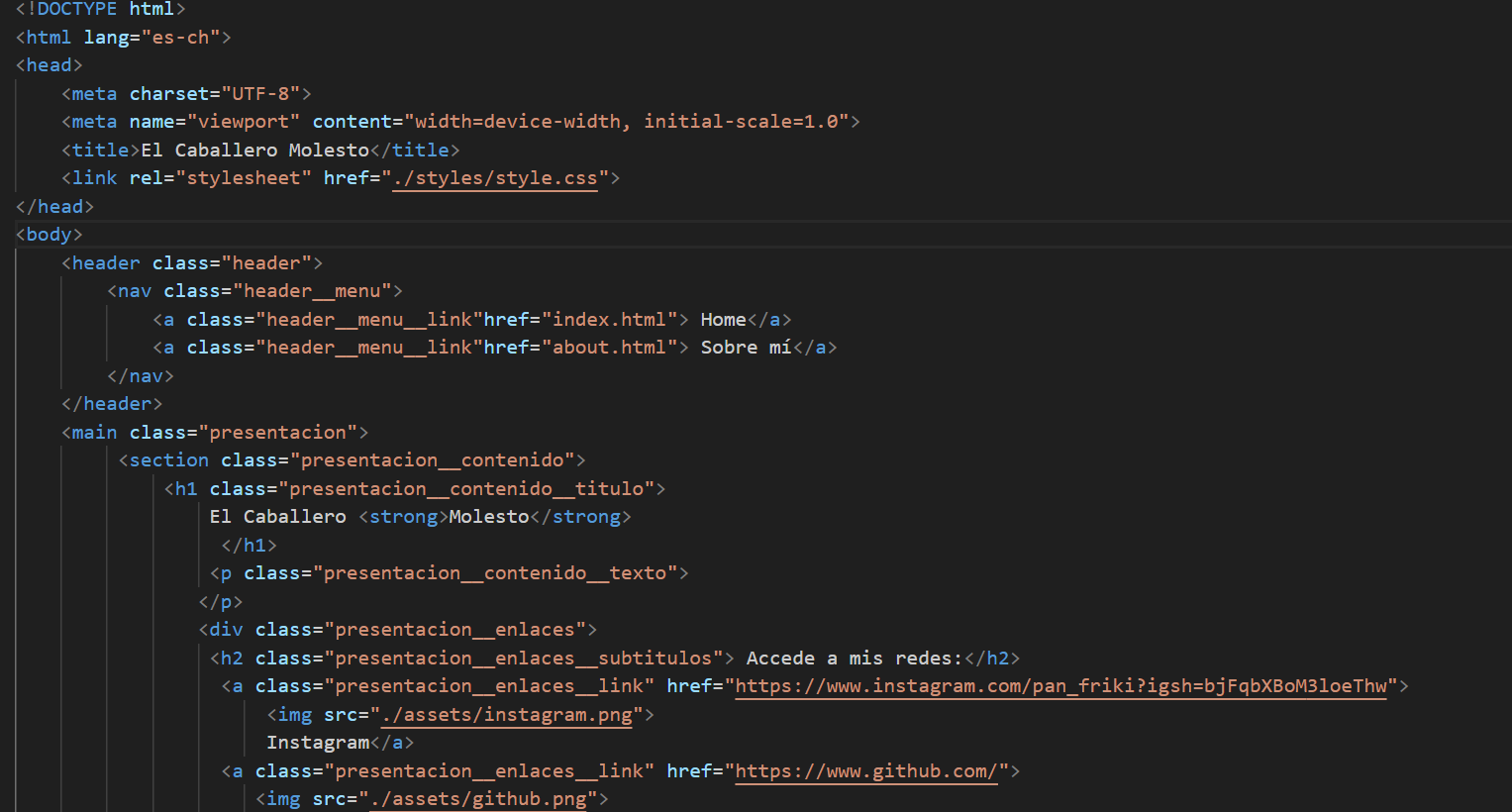The width and height of the screenshot is (1512, 812).
Task: Click the 'Accede a mis redes:' heading text
Action: tap(855, 659)
